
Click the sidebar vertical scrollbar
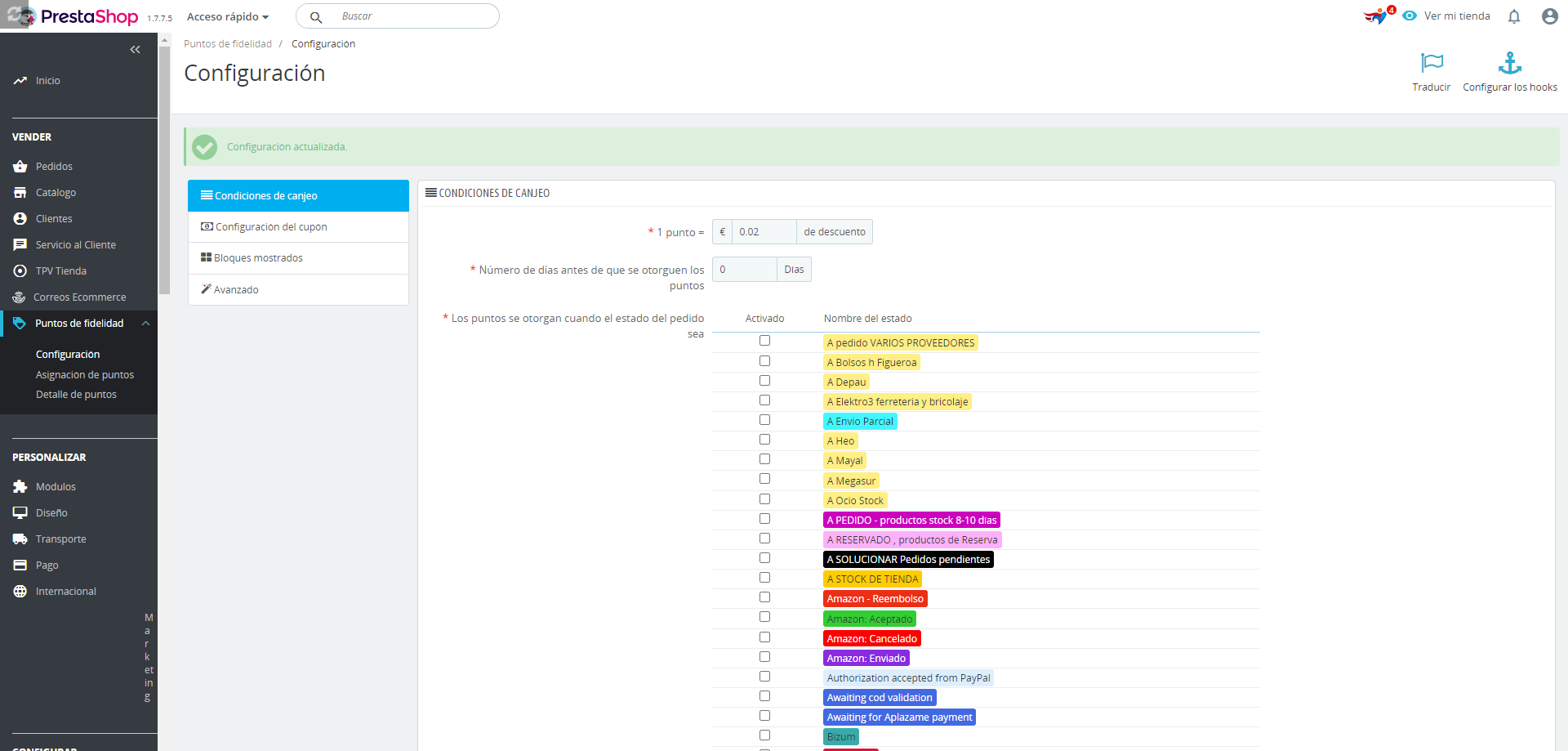point(164,171)
